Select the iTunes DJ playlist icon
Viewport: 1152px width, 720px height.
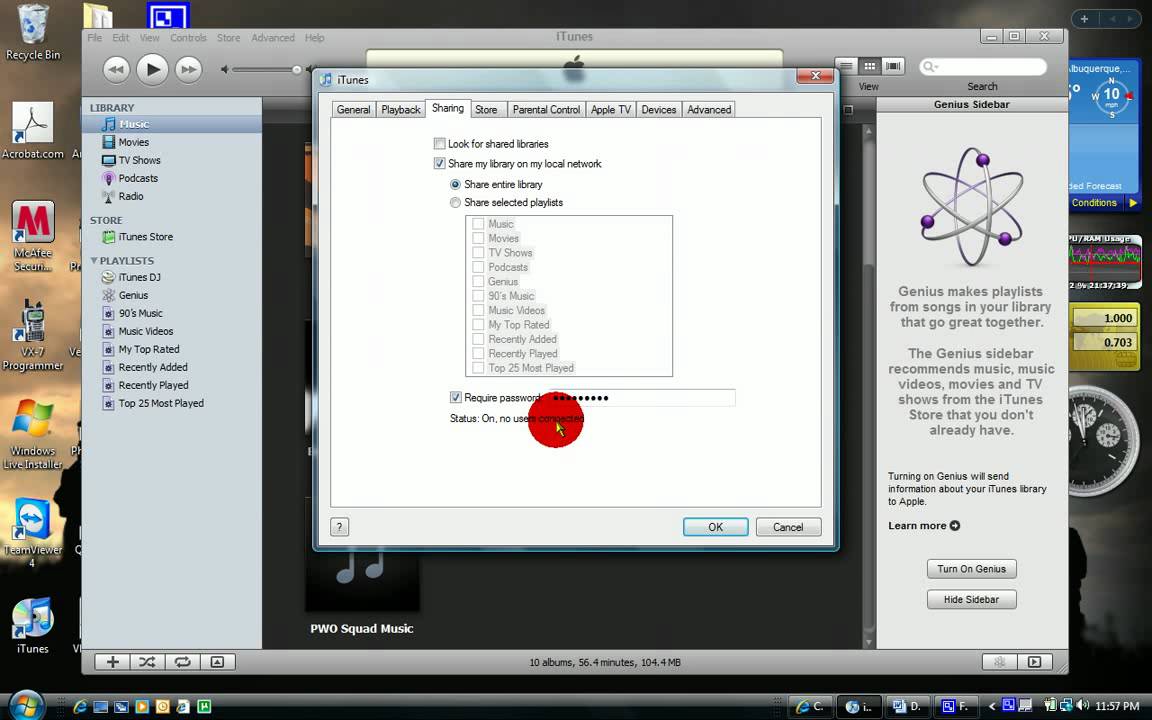(109, 277)
